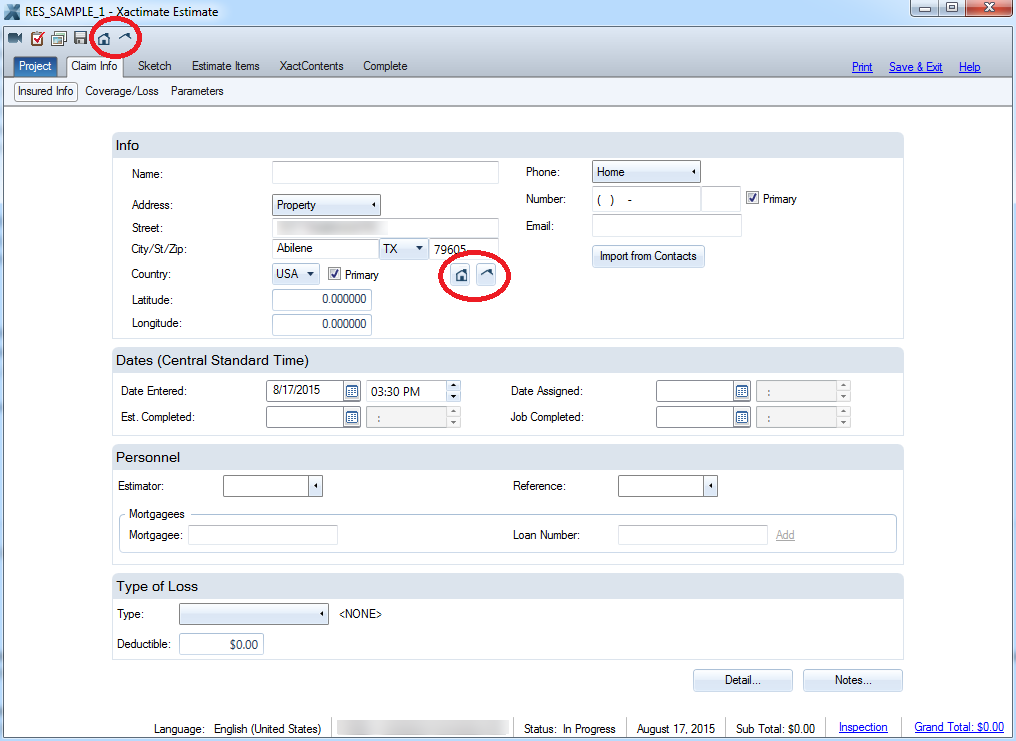The width and height of the screenshot is (1016, 741).
Task: Open calendar picker for Est. Completed
Action: pos(352,418)
